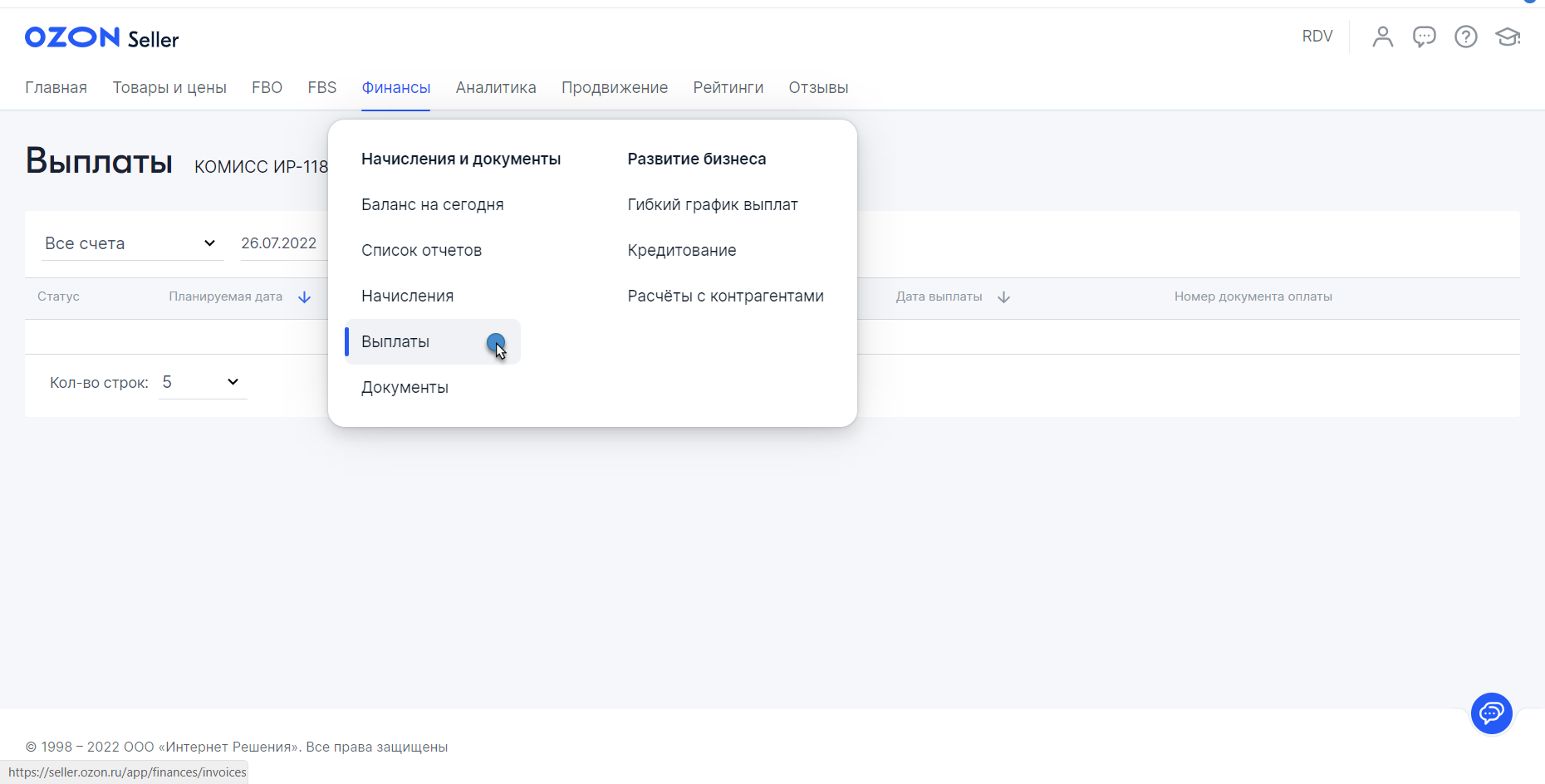Go to 'Документы' menu entry

(405, 388)
